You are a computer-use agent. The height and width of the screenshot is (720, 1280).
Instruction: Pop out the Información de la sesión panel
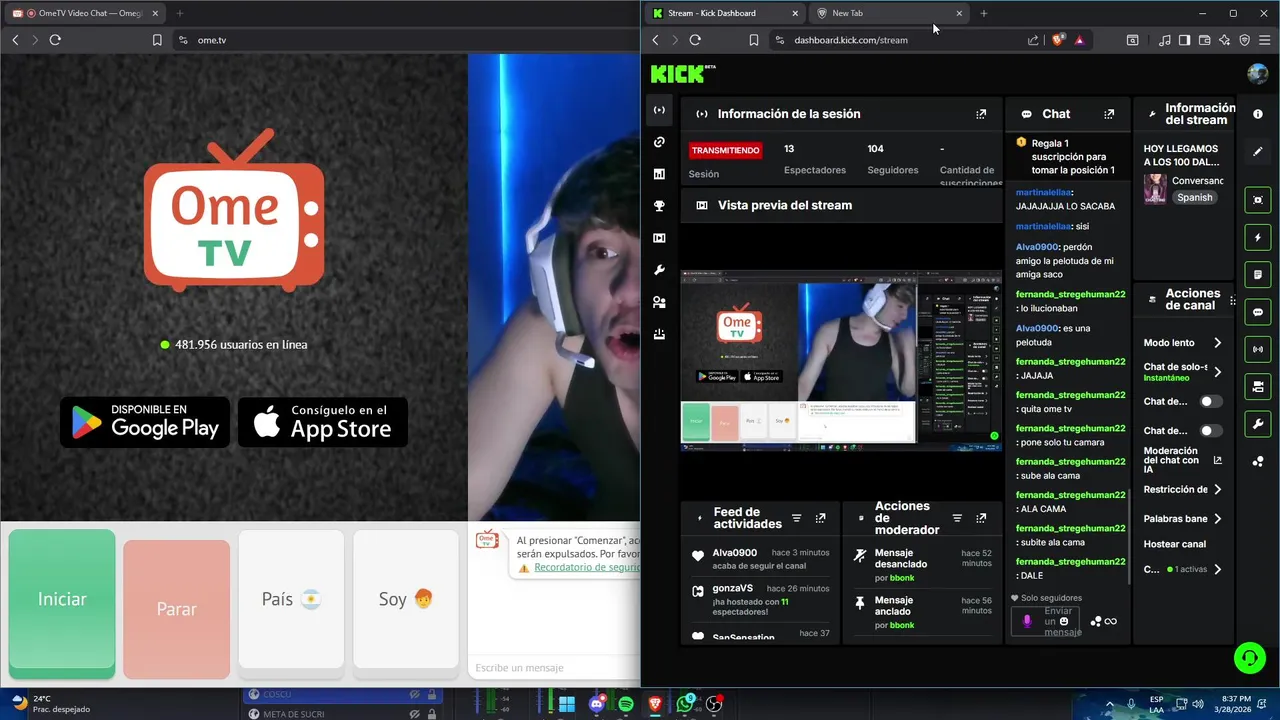981,114
